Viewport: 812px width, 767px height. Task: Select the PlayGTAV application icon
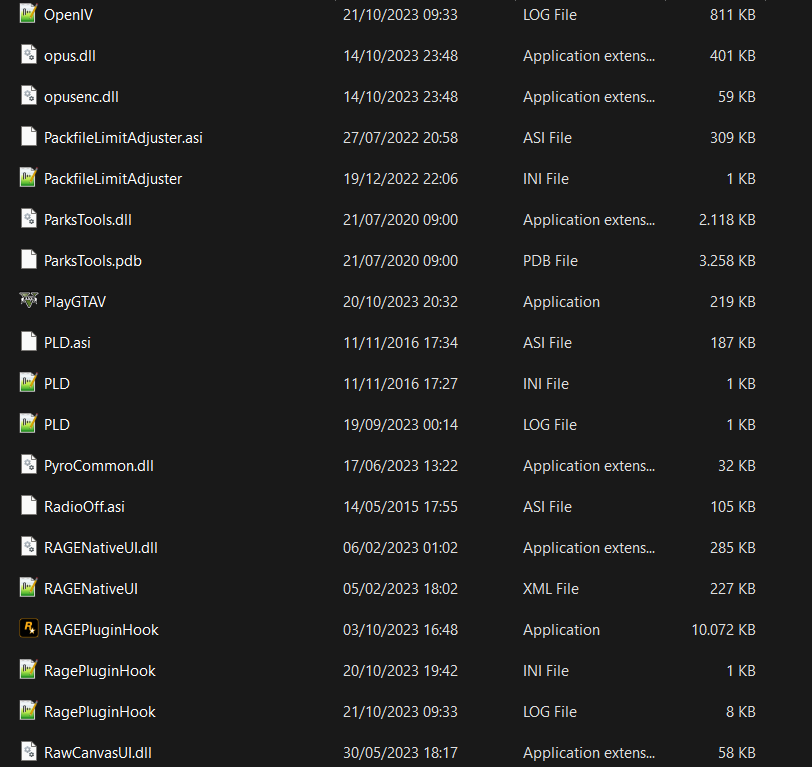click(28, 300)
